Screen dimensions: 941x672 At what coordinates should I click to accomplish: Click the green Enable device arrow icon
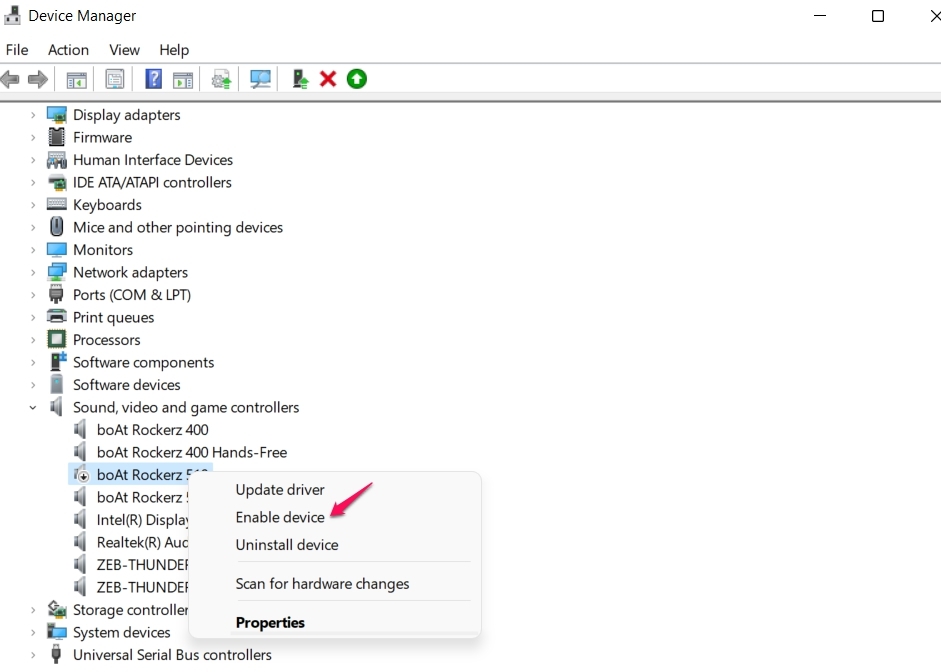point(356,79)
